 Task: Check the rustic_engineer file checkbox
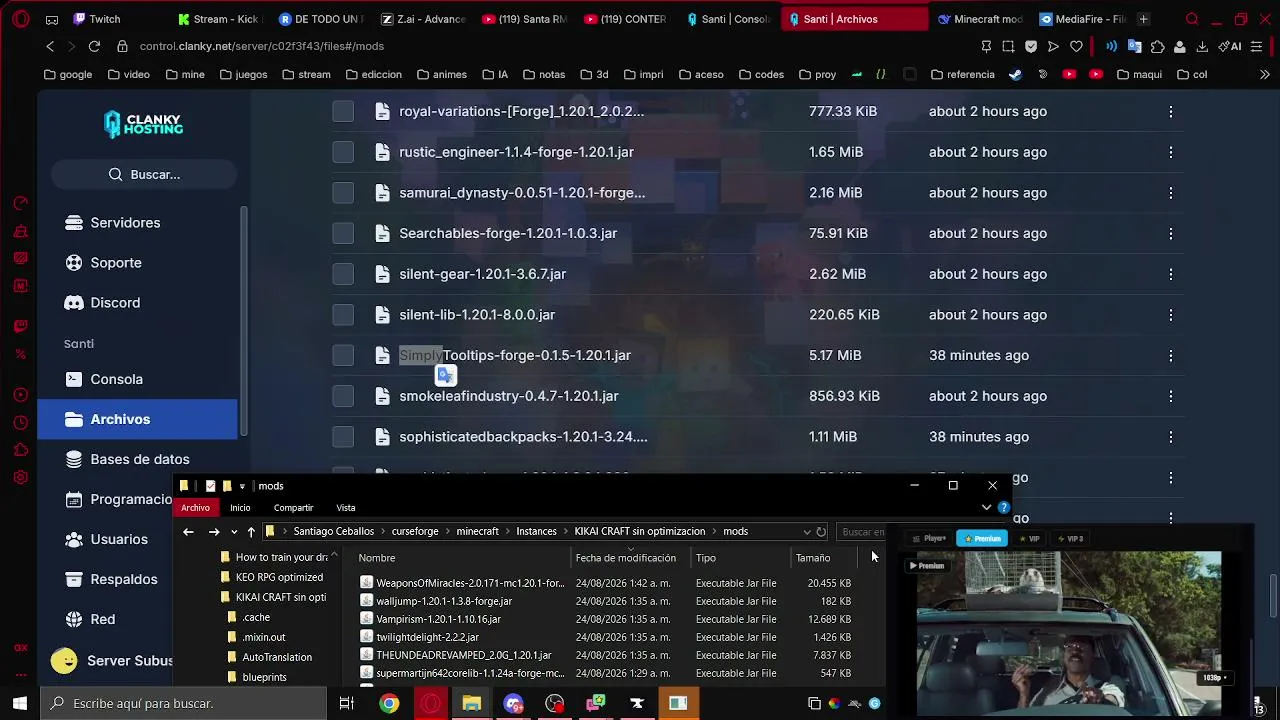[343, 152]
